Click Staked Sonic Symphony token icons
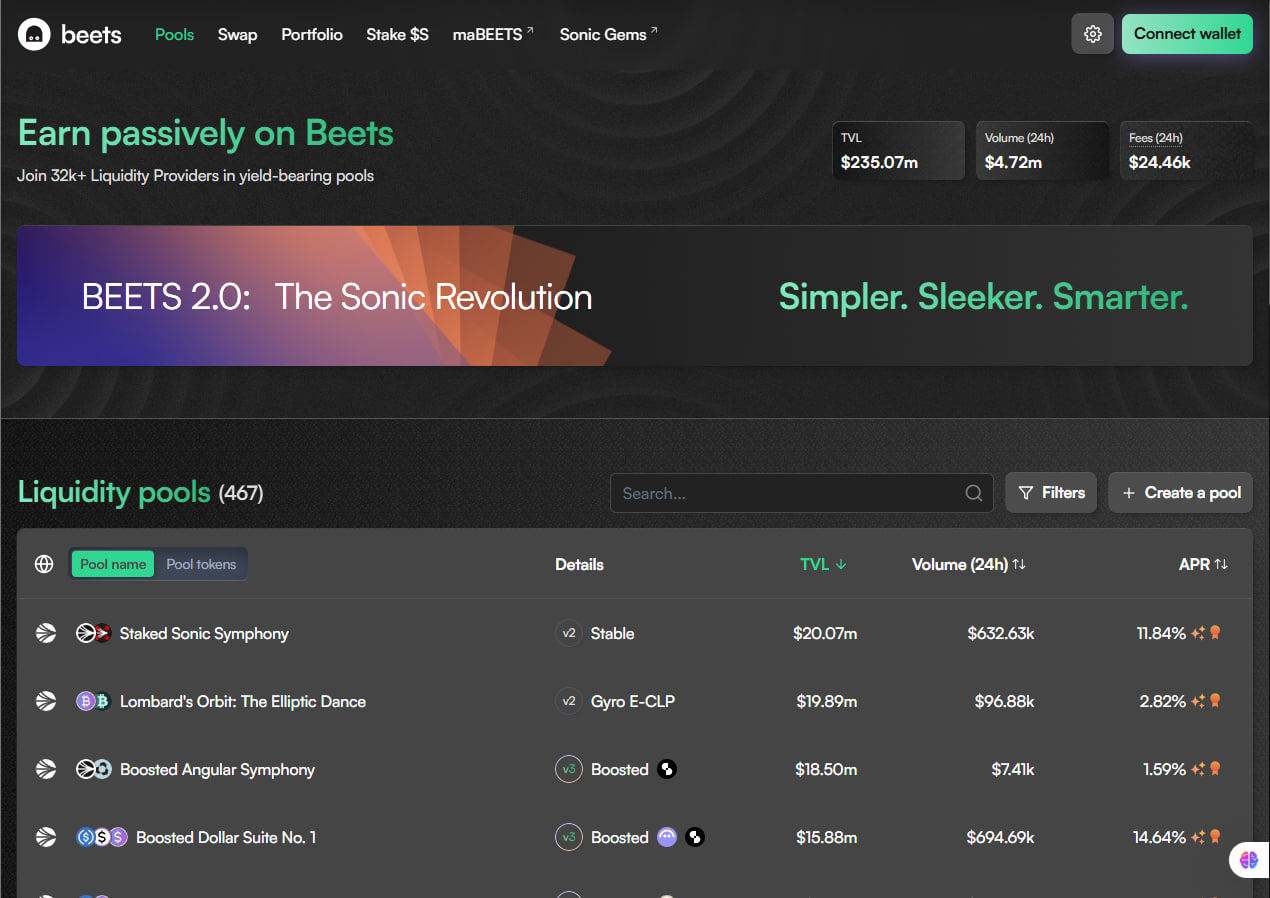 (x=93, y=633)
